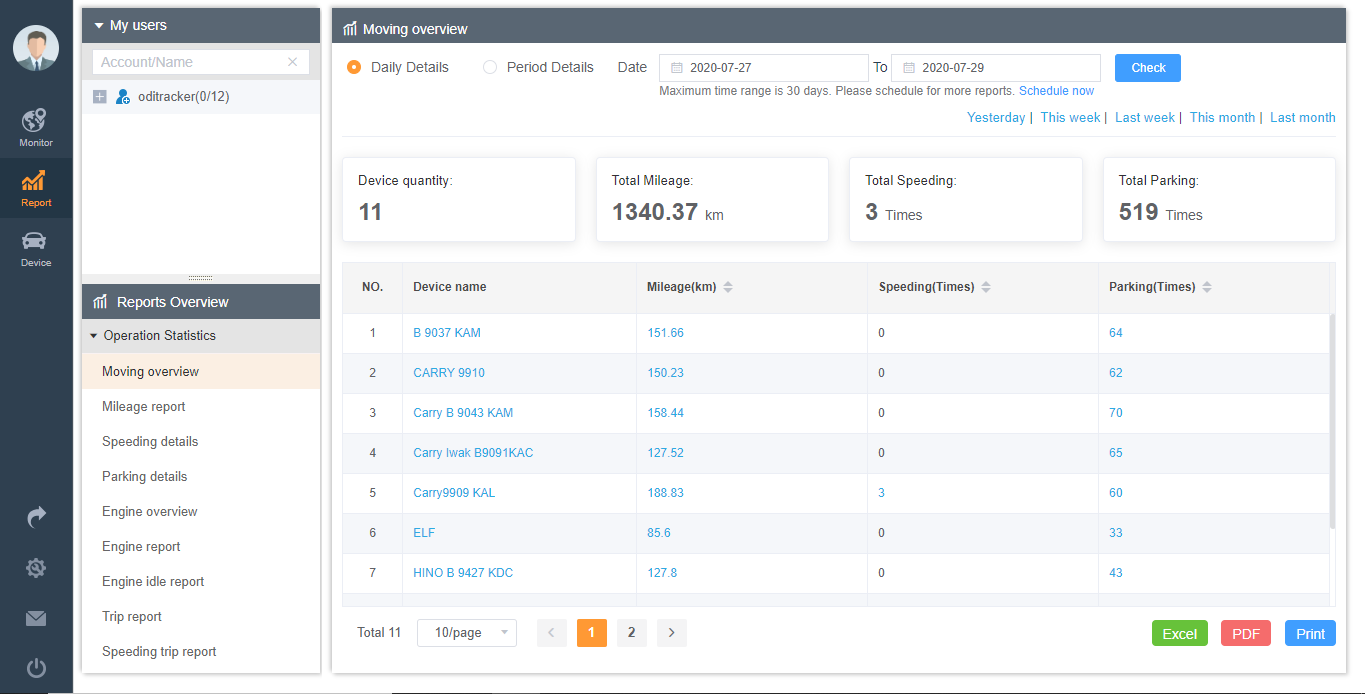Viewport: 1365px width, 694px height.
Task: Select the Period Details radio button
Action: point(490,68)
